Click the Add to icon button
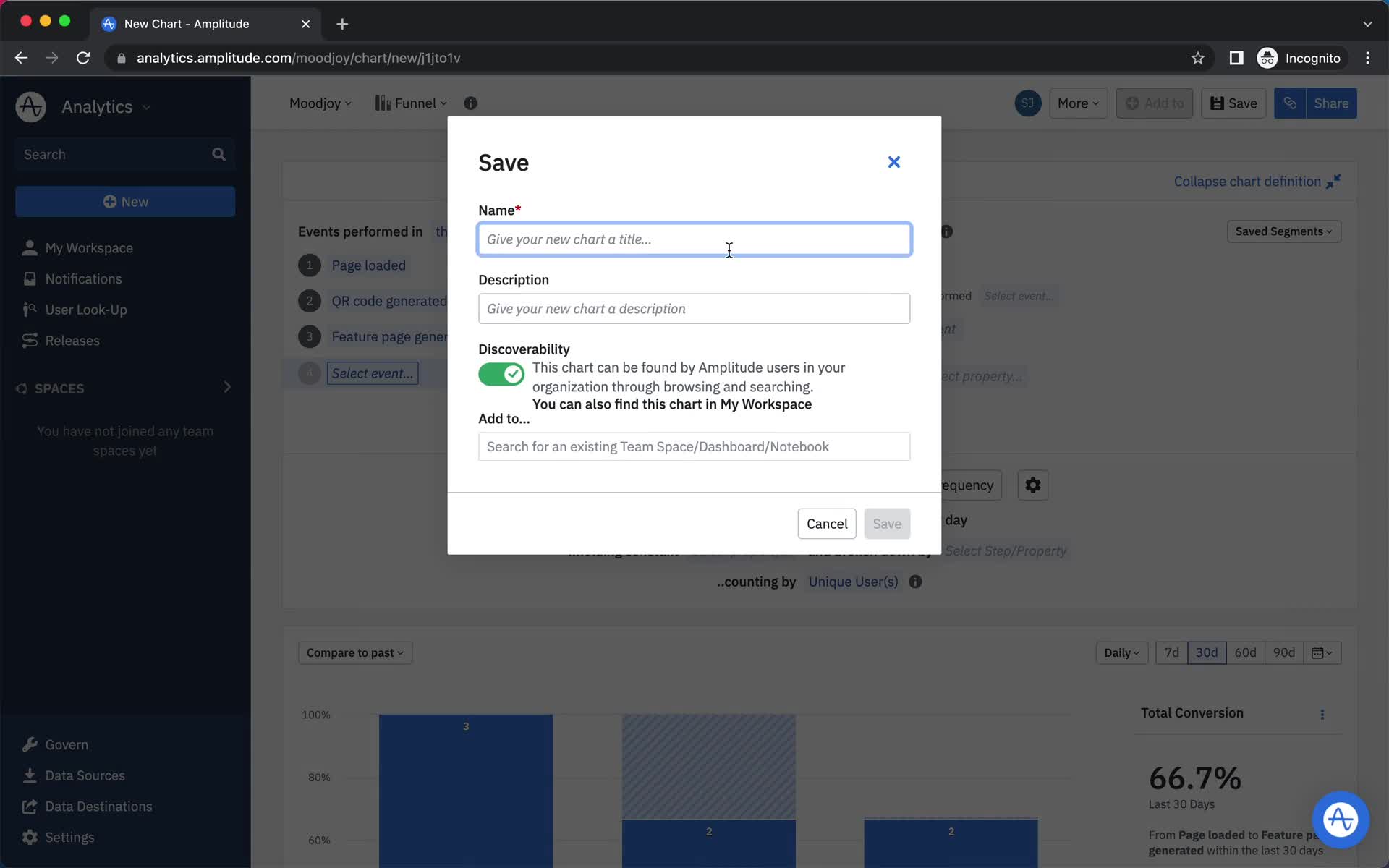Image resolution: width=1389 pixels, height=868 pixels. click(1155, 103)
